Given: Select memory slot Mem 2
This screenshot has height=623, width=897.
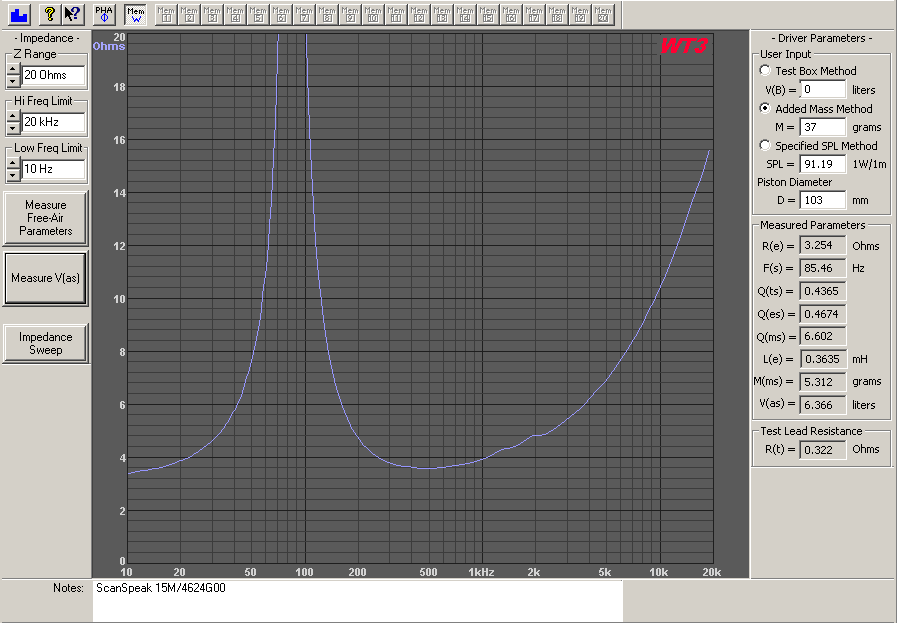Looking at the screenshot, I should click(x=189, y=14).
